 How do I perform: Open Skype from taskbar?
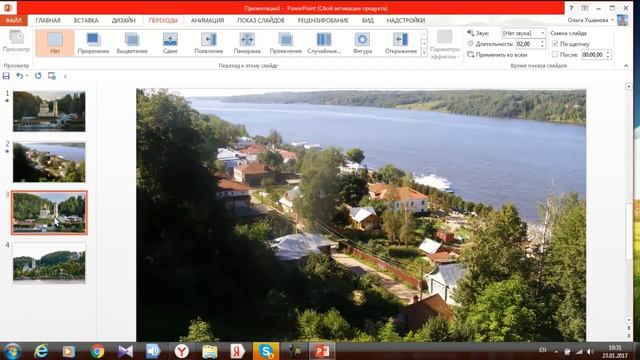pos(266,351)
